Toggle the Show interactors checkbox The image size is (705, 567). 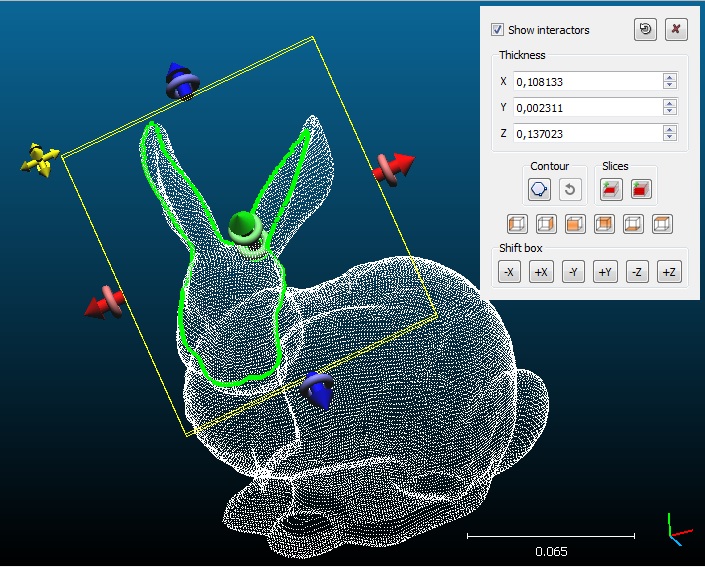(497, 30)
